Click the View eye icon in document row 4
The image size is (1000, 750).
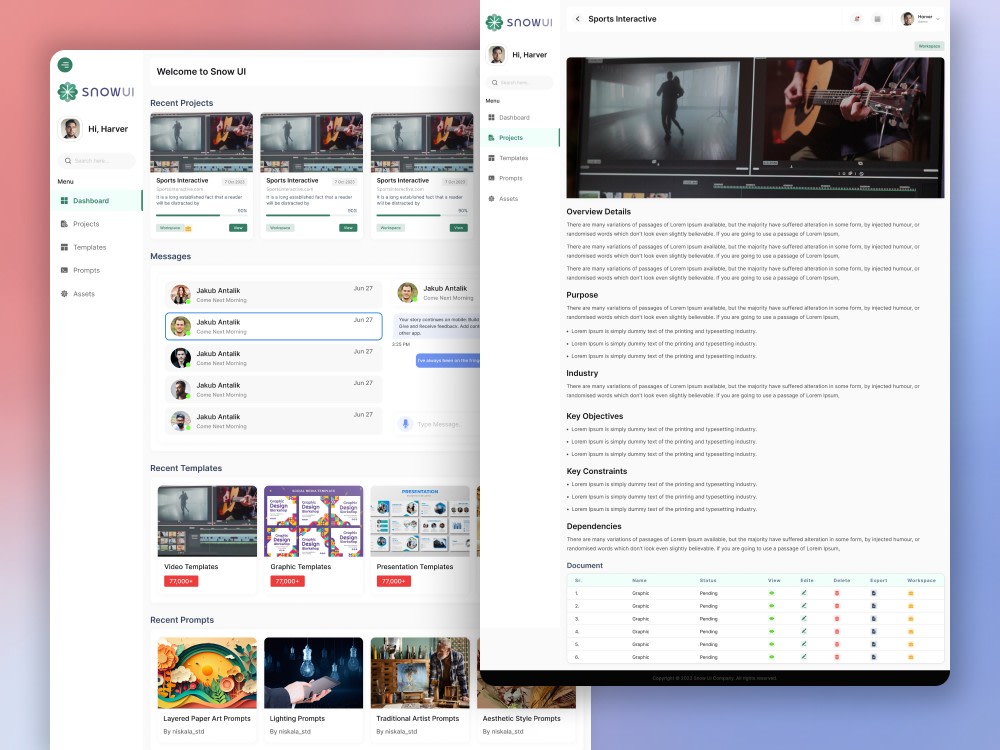[772, 631]
